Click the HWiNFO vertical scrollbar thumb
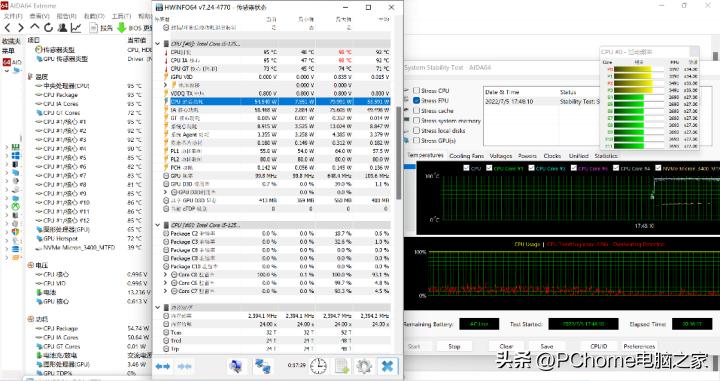 point(398,152)
